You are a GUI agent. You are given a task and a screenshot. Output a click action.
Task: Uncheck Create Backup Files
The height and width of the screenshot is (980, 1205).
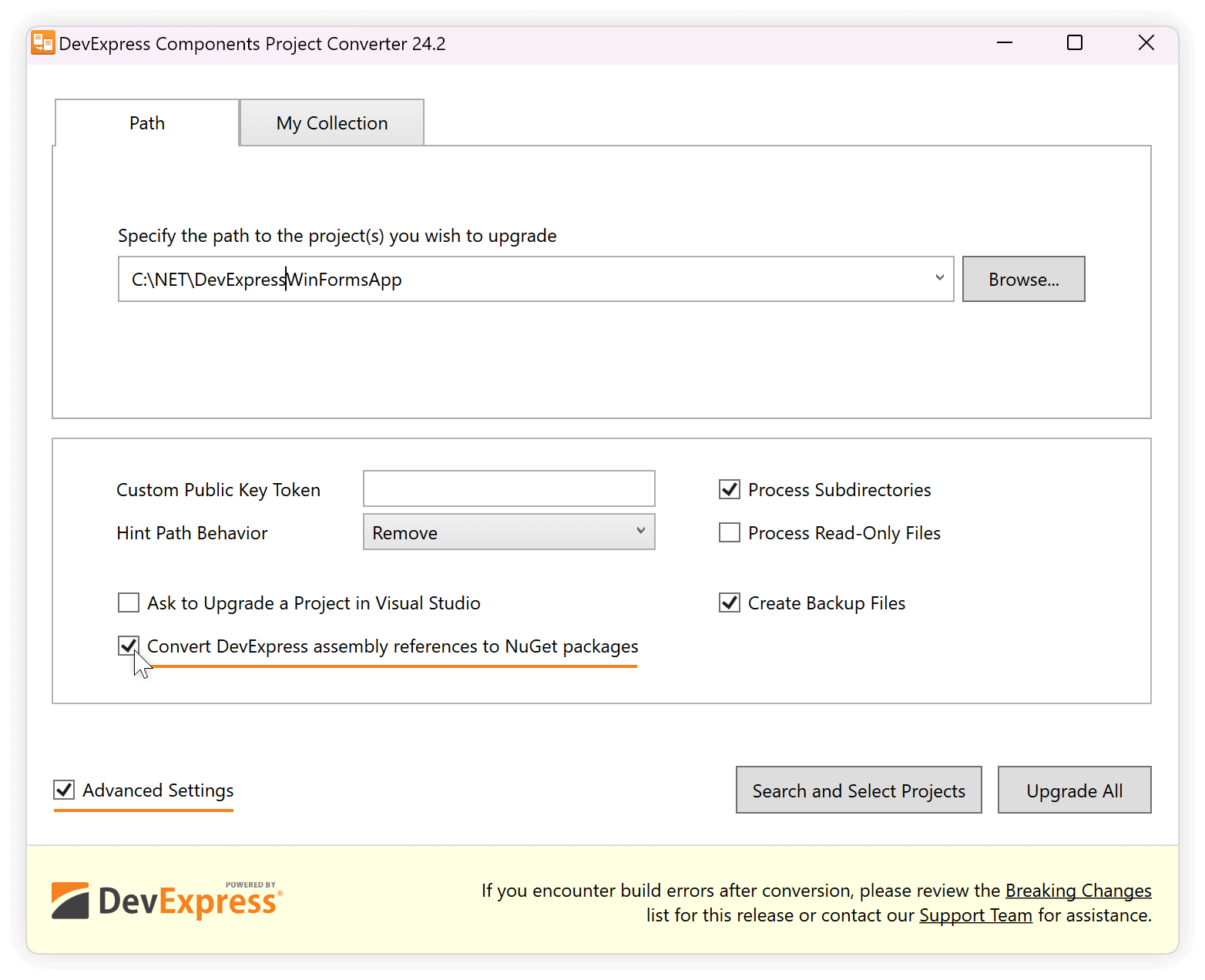click(729, 602)
